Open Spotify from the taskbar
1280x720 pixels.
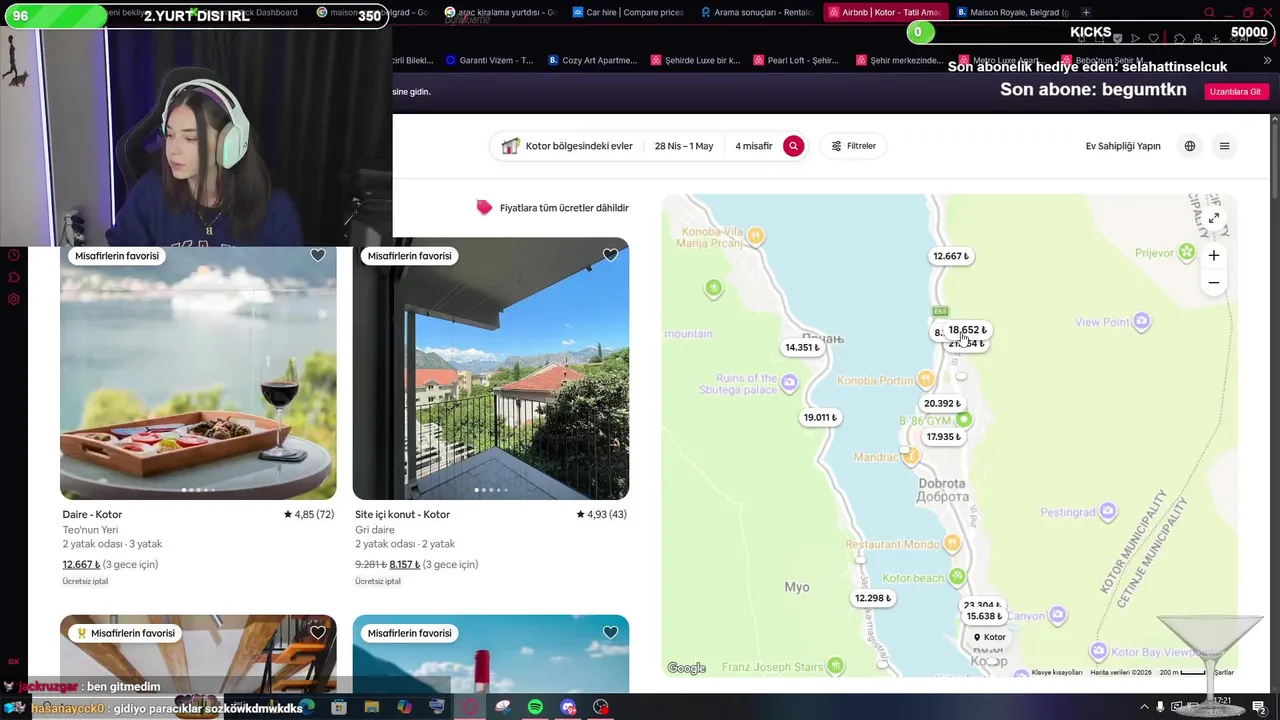point(535,707)
